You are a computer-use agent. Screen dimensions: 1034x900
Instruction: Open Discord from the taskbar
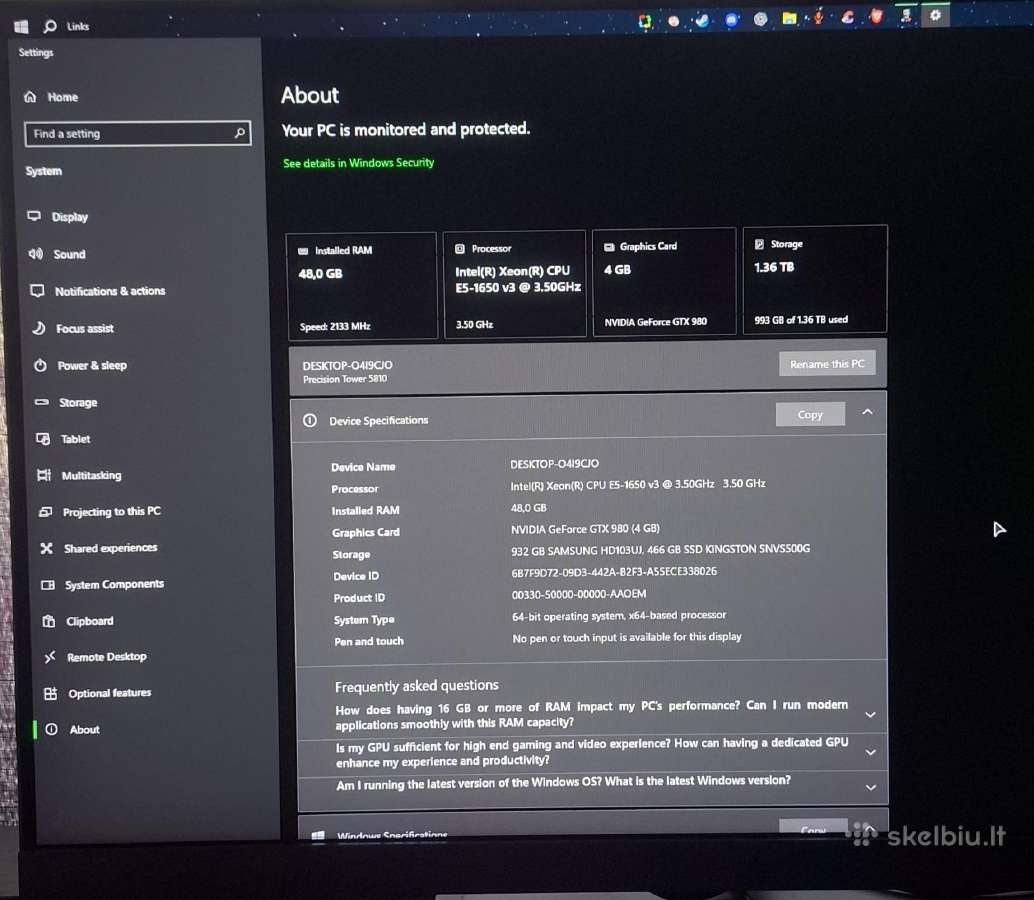coord(731,20)
